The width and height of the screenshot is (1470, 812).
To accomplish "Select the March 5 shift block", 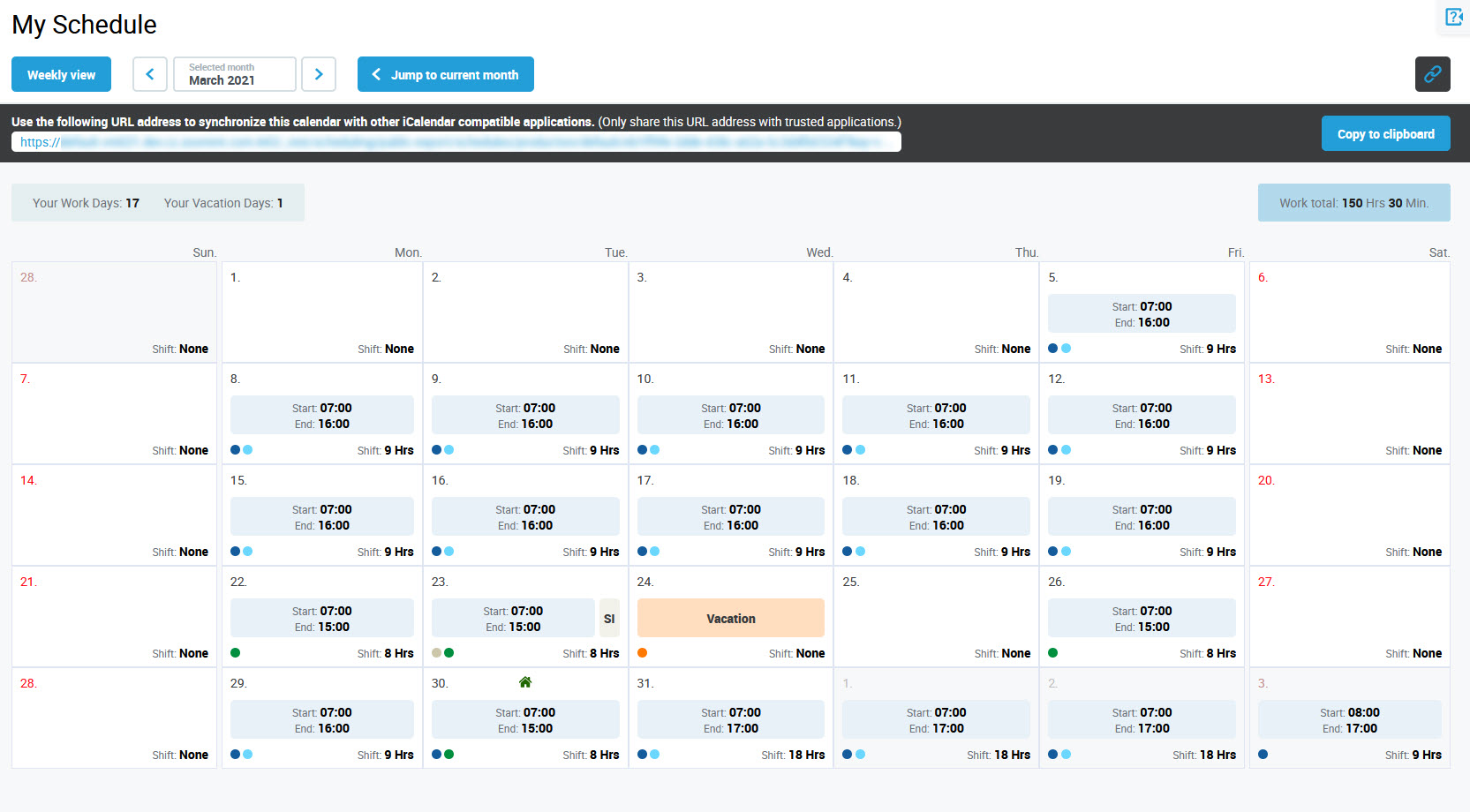I will click(1142, 314).
